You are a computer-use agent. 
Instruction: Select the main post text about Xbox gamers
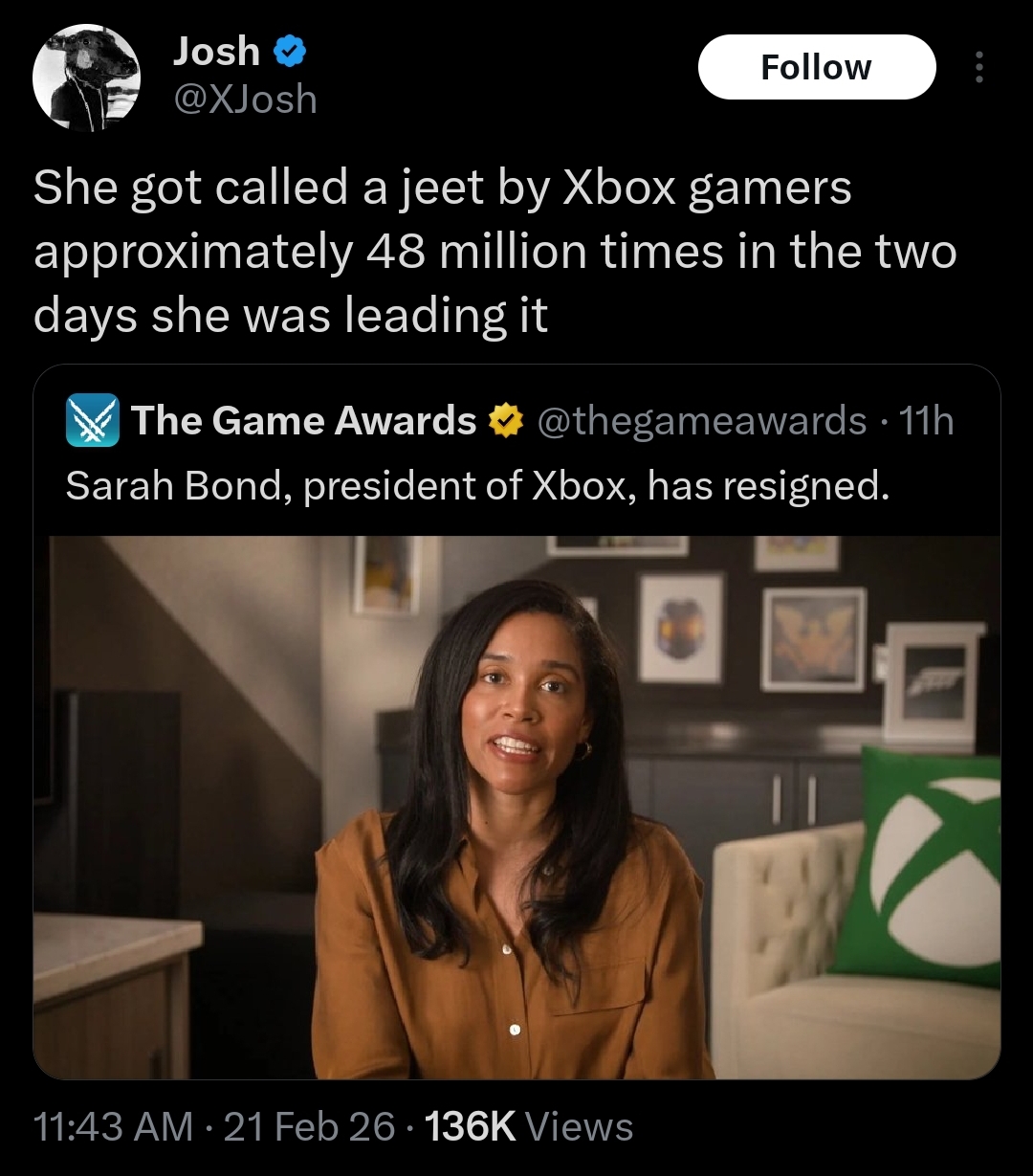coord(495,251)
